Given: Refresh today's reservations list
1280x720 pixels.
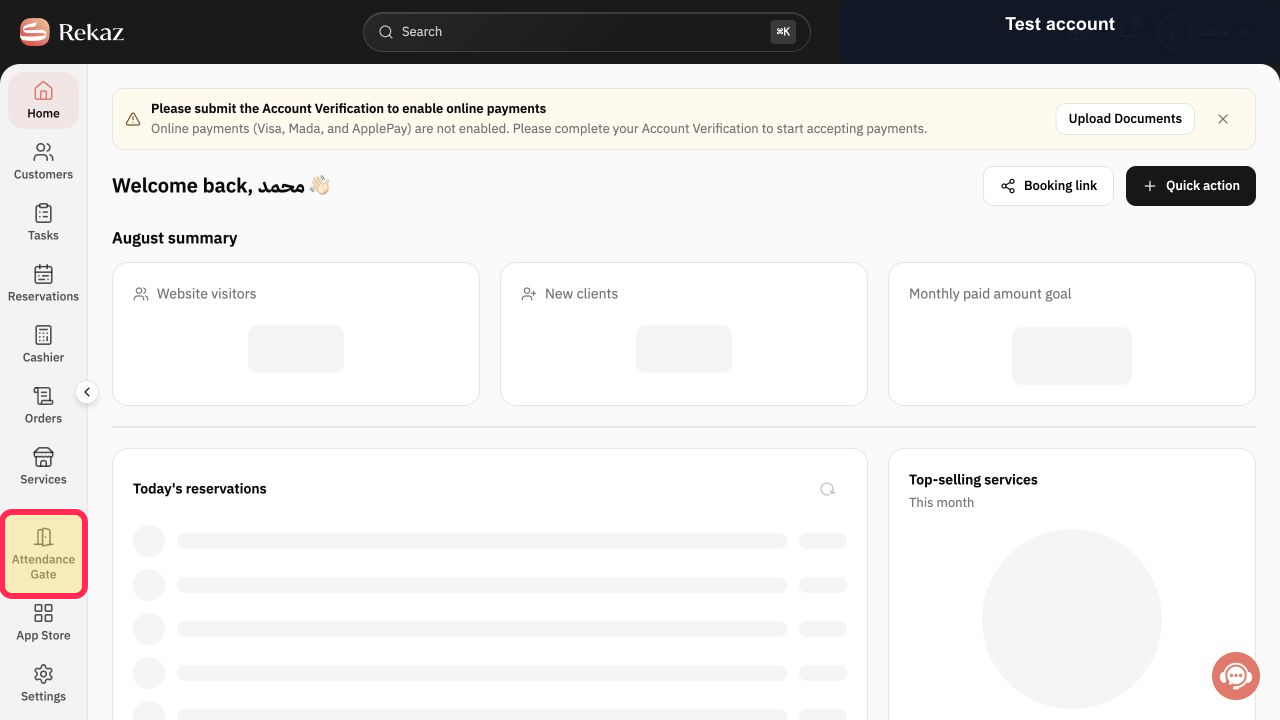Looking at the screenshot, I should [x=827, y=489].
